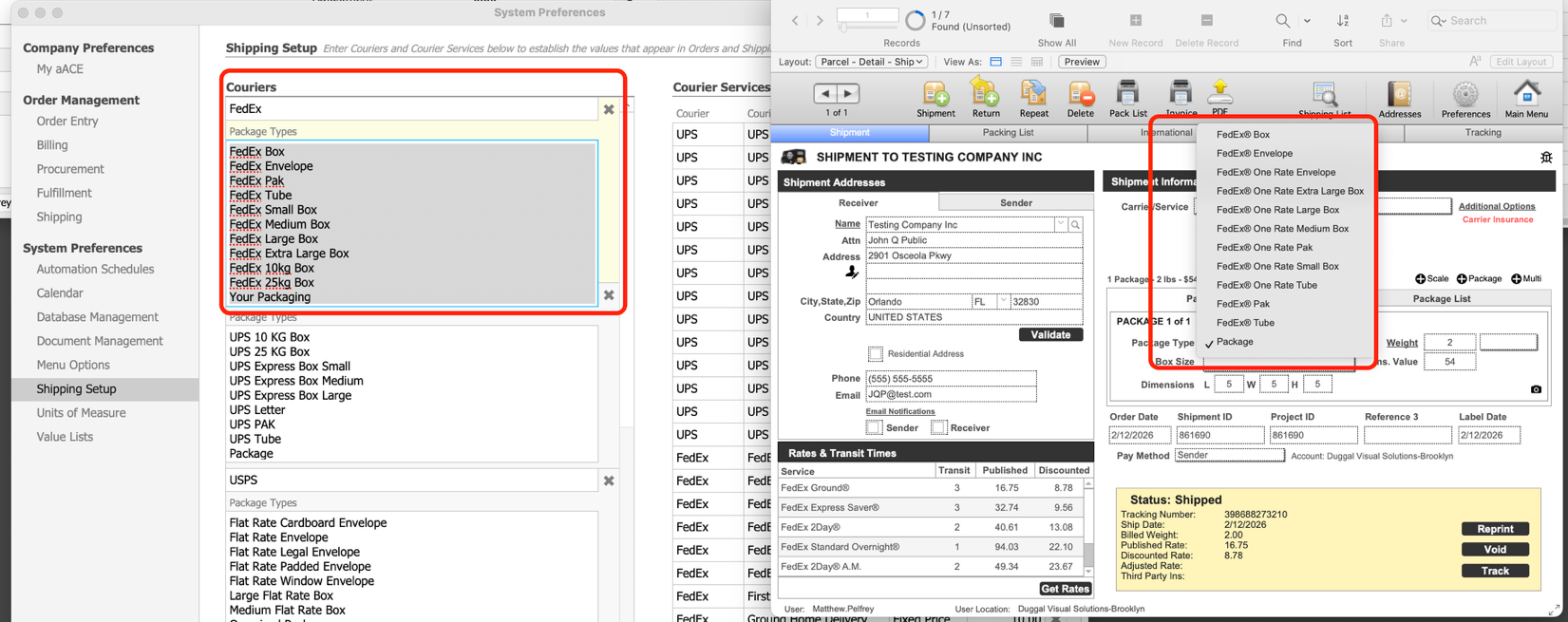The width and height of the screenshot is (1568, 622).
Task: Click the toolbar Search field
Action: (x=1491, y=21)
